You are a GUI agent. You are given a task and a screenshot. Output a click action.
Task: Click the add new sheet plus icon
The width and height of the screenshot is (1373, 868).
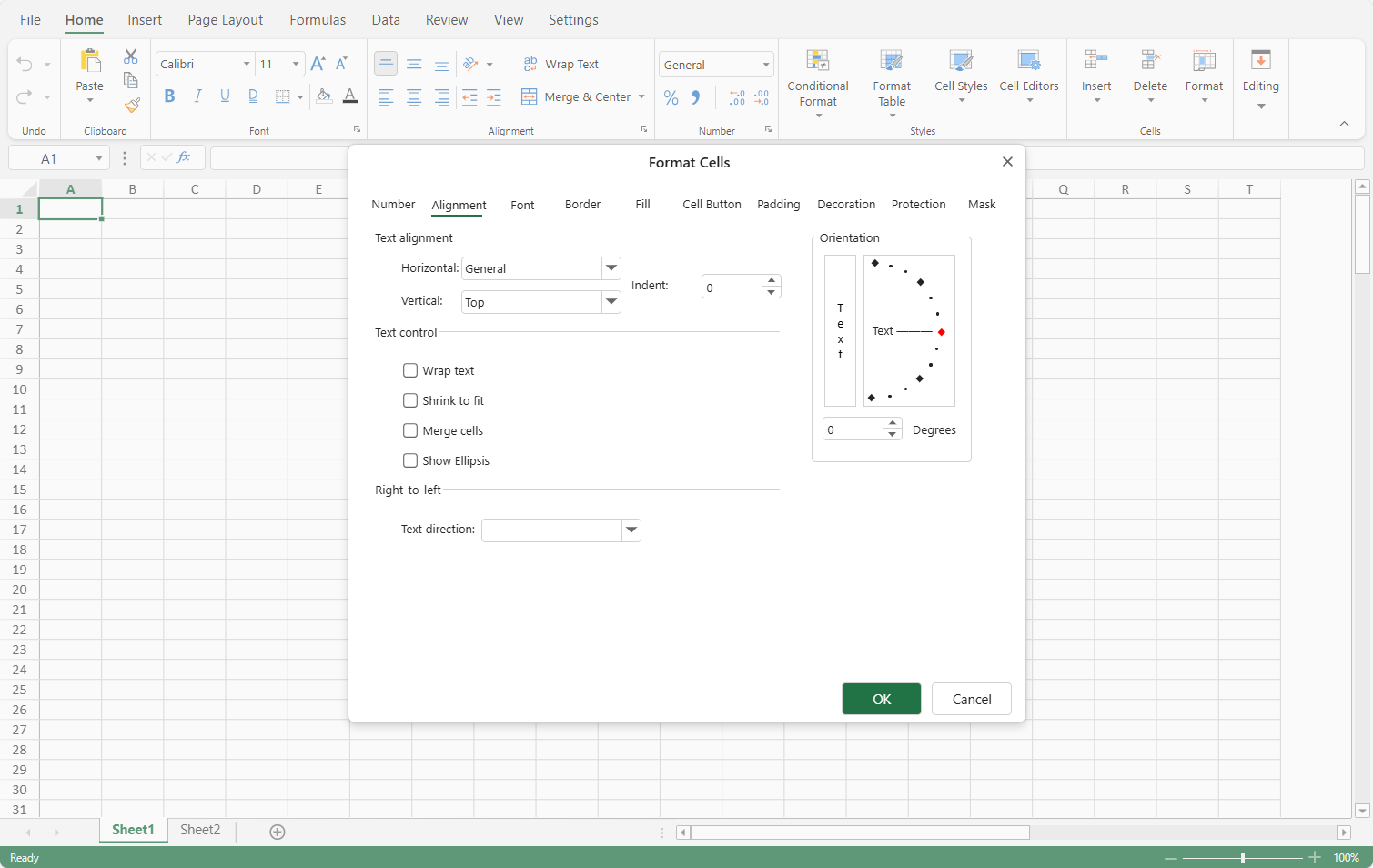click(278, 832)
